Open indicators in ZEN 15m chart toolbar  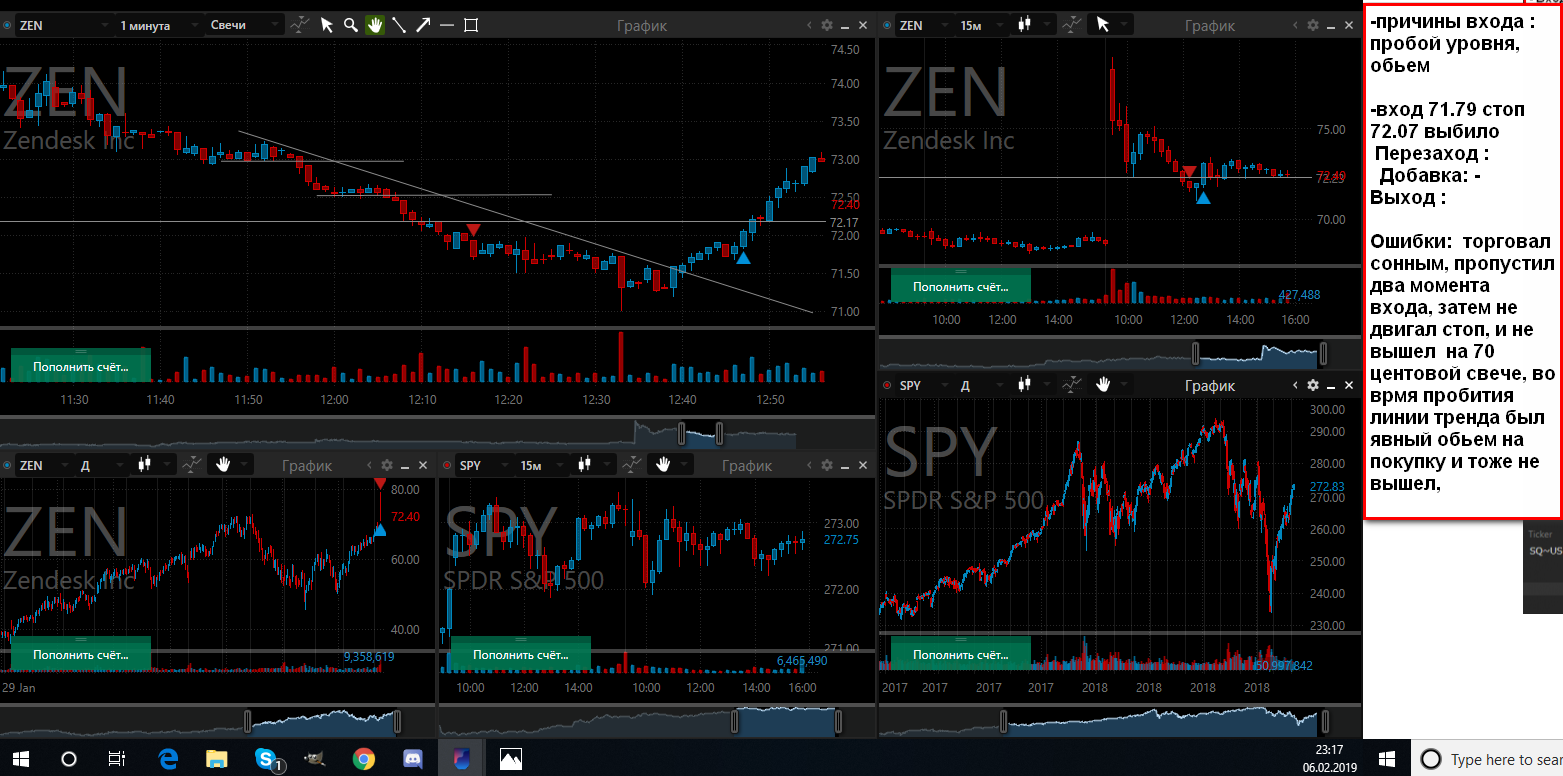1072,25
